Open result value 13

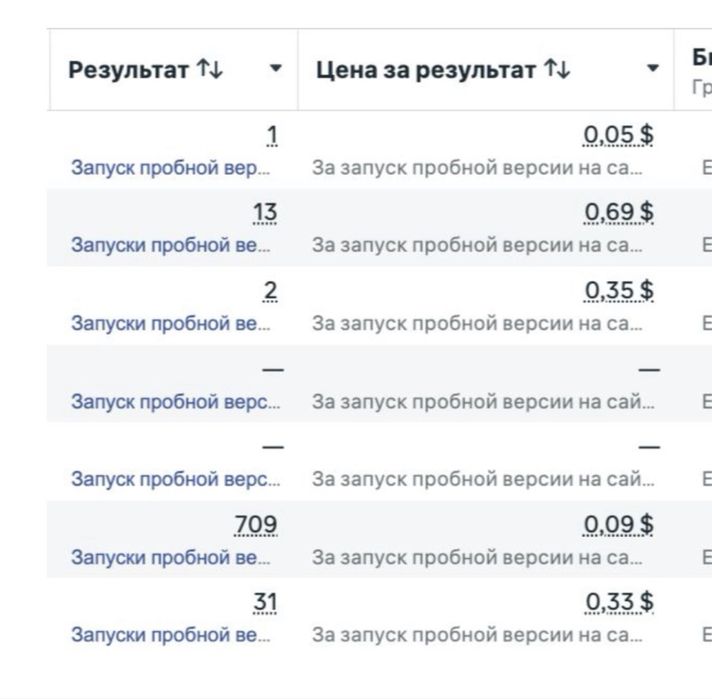265,213
